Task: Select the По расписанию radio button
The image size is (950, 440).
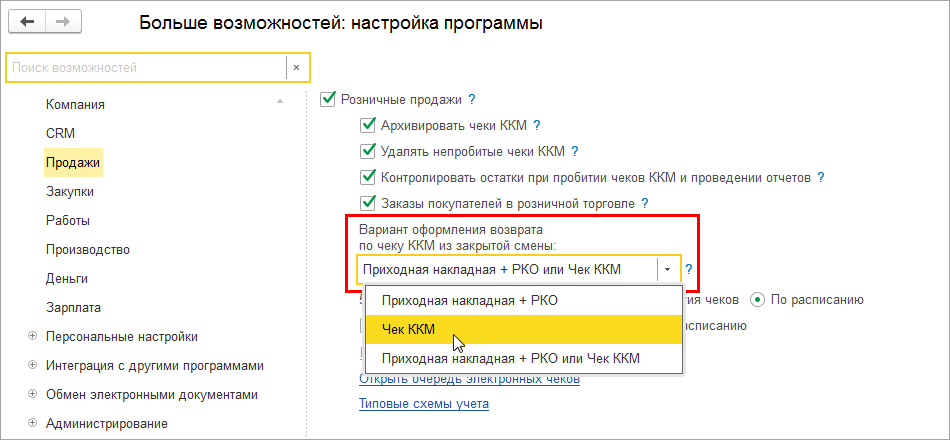Action: (757, 299)
